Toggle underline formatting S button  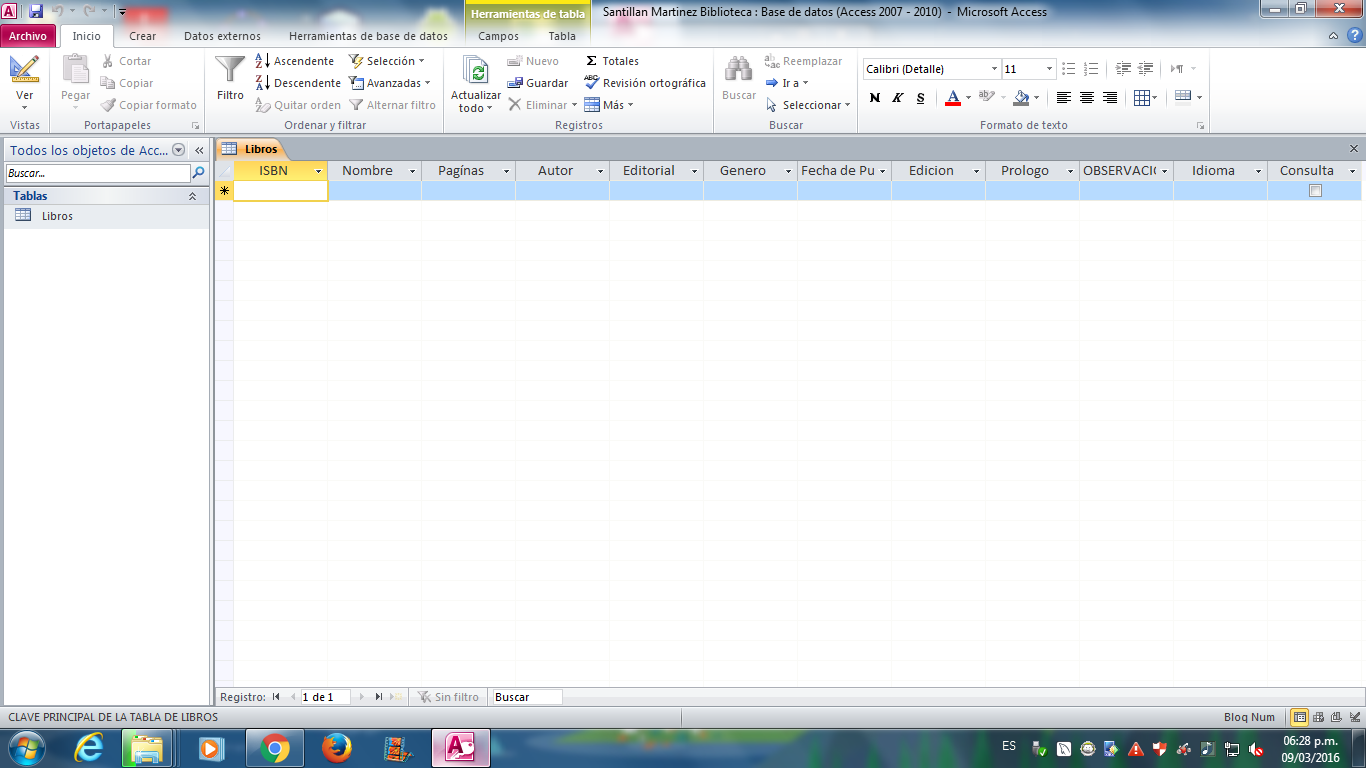click(x=921, y=98)
